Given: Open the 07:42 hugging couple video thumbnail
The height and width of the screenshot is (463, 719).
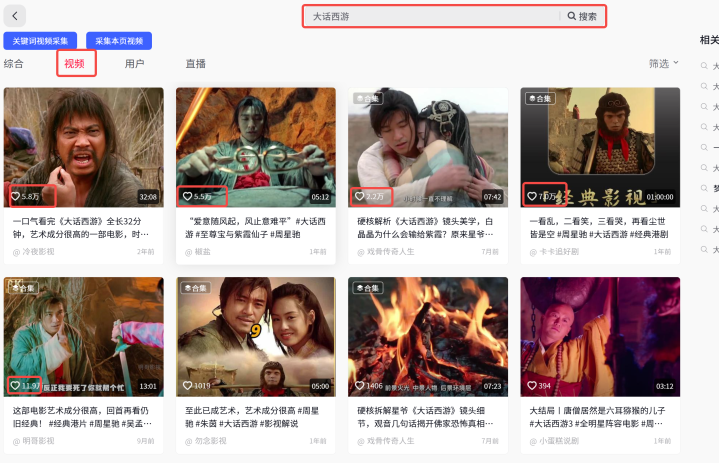Looking at the screenshot, I should (428, 147).
